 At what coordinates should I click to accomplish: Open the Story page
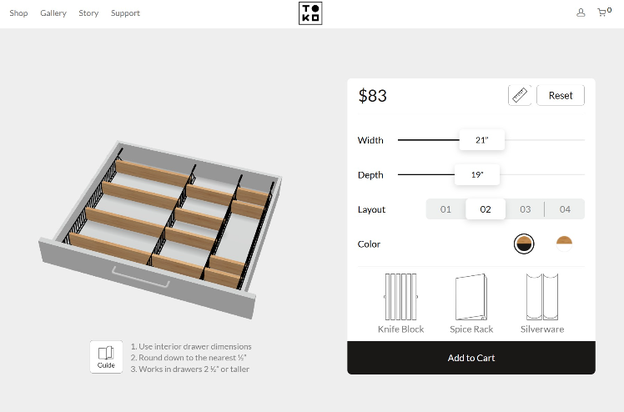[88, 13]
